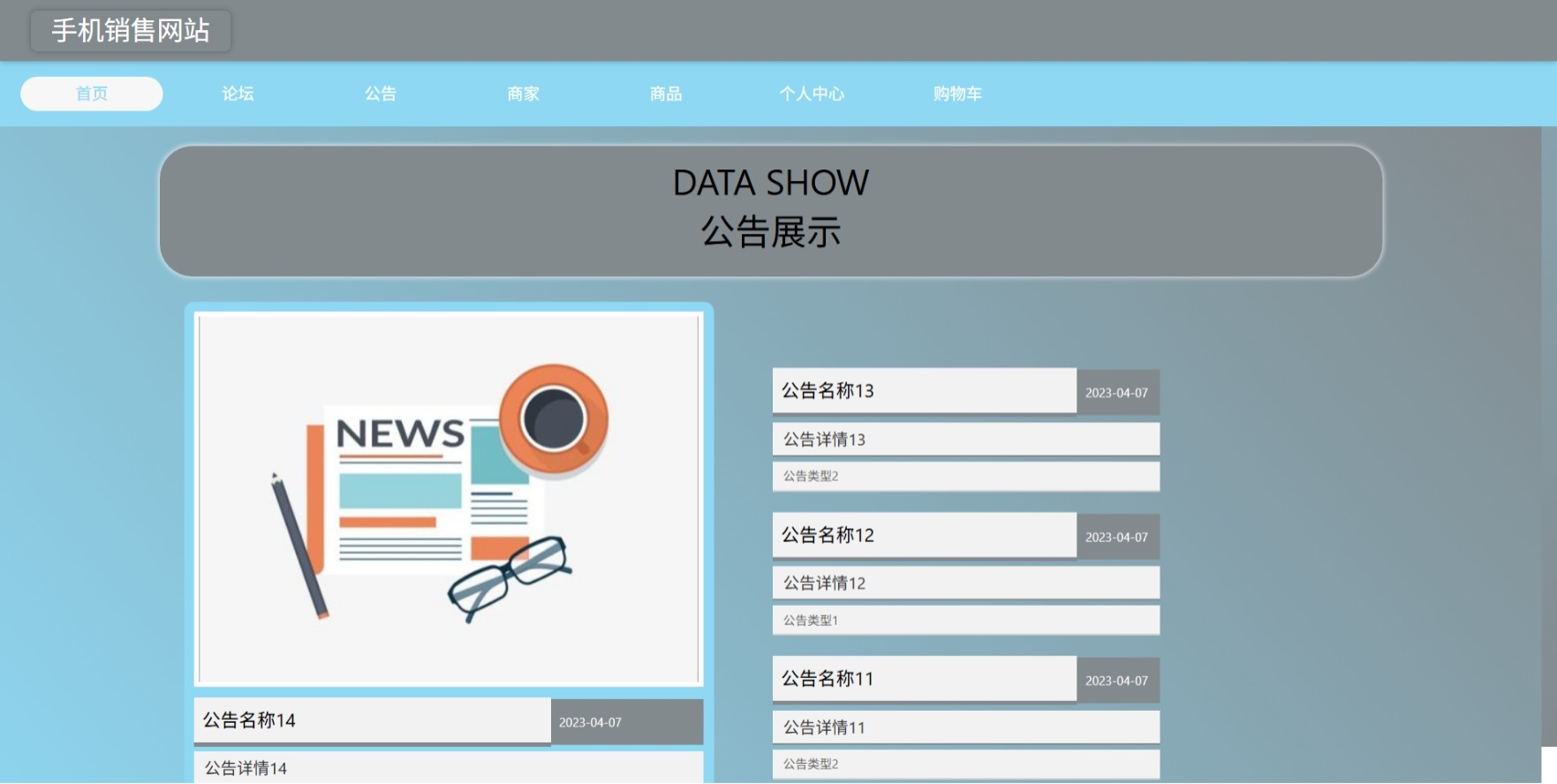The image size is (1557, 784).
Task: Click the date next to 公告名称13
Action: [1117, 393]
